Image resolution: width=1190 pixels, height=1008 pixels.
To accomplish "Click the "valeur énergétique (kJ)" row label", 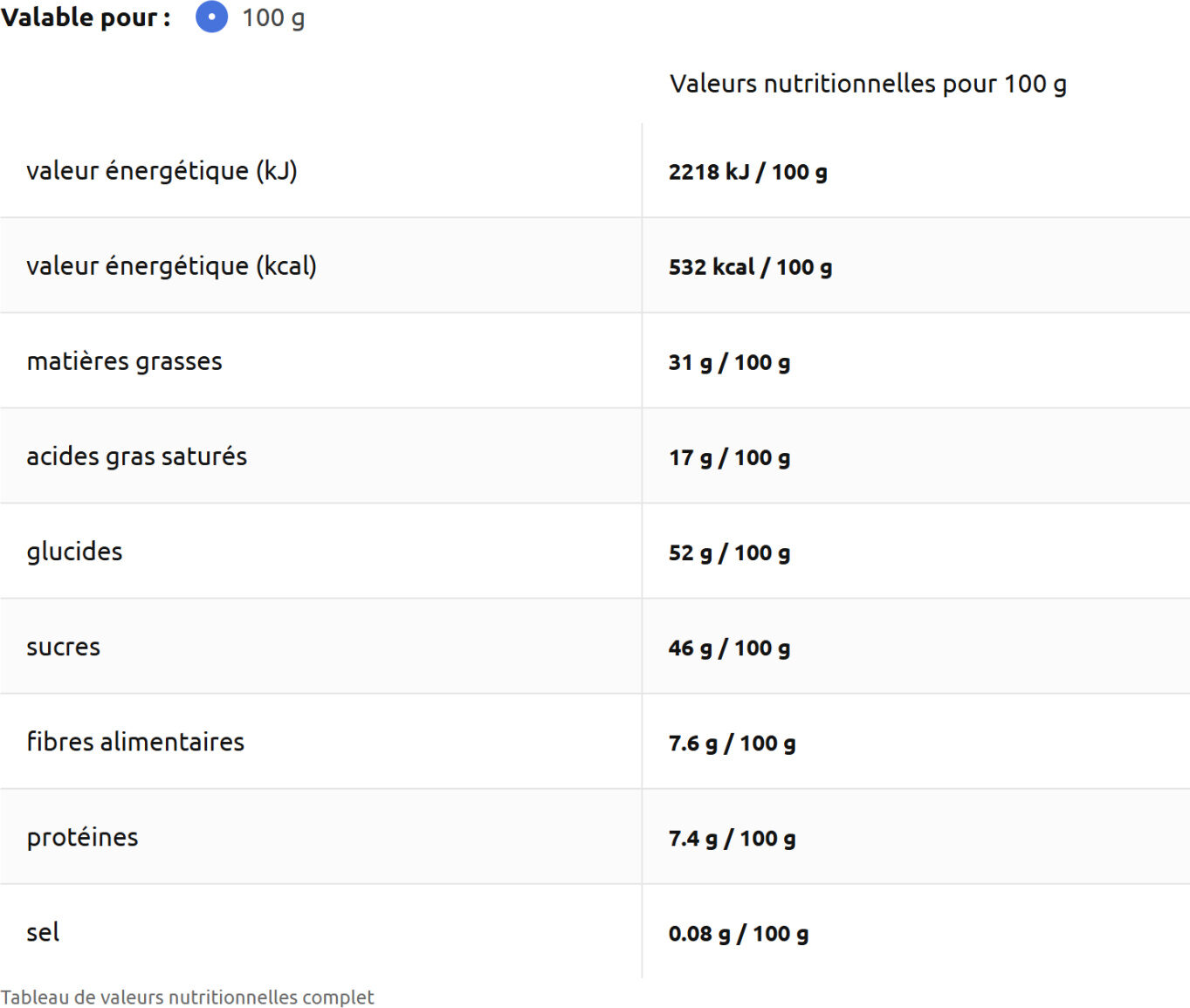I will [162, 171].
